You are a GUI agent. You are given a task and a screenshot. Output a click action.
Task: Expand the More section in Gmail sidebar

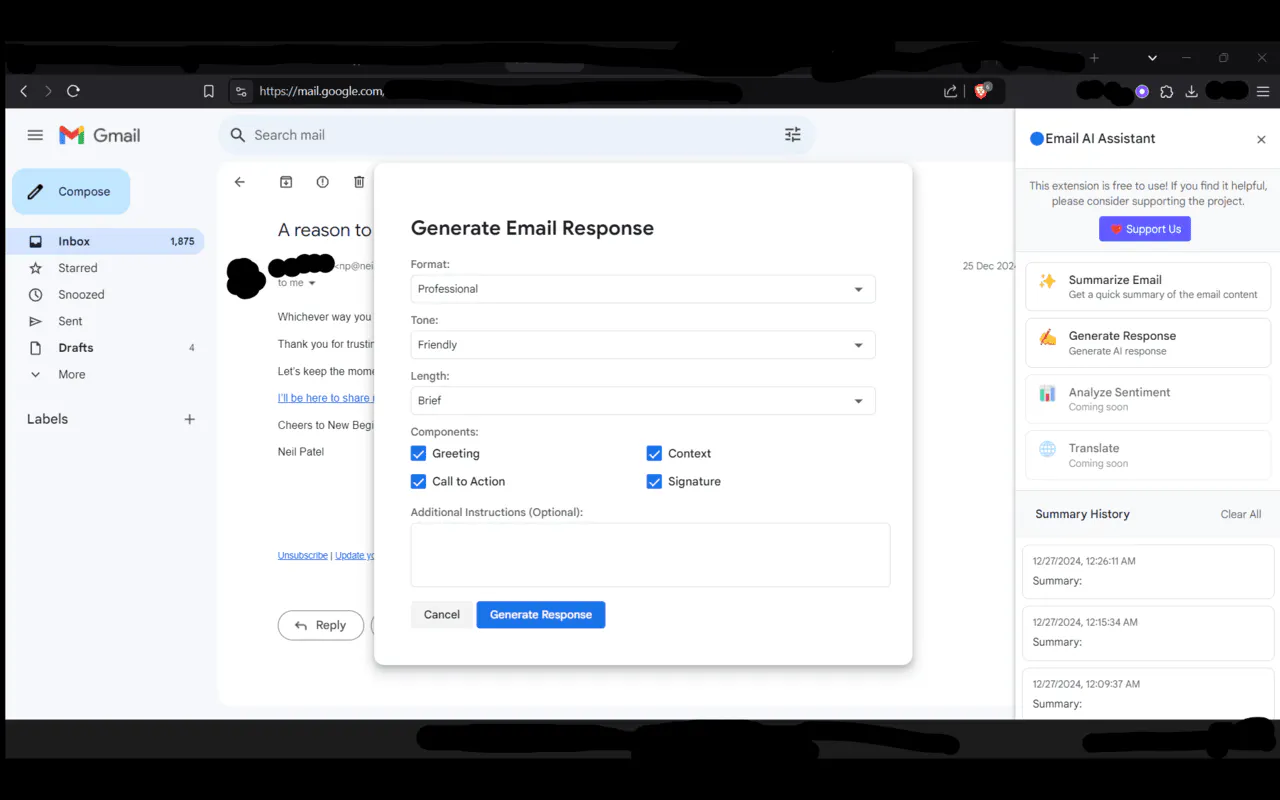(71, 374)
